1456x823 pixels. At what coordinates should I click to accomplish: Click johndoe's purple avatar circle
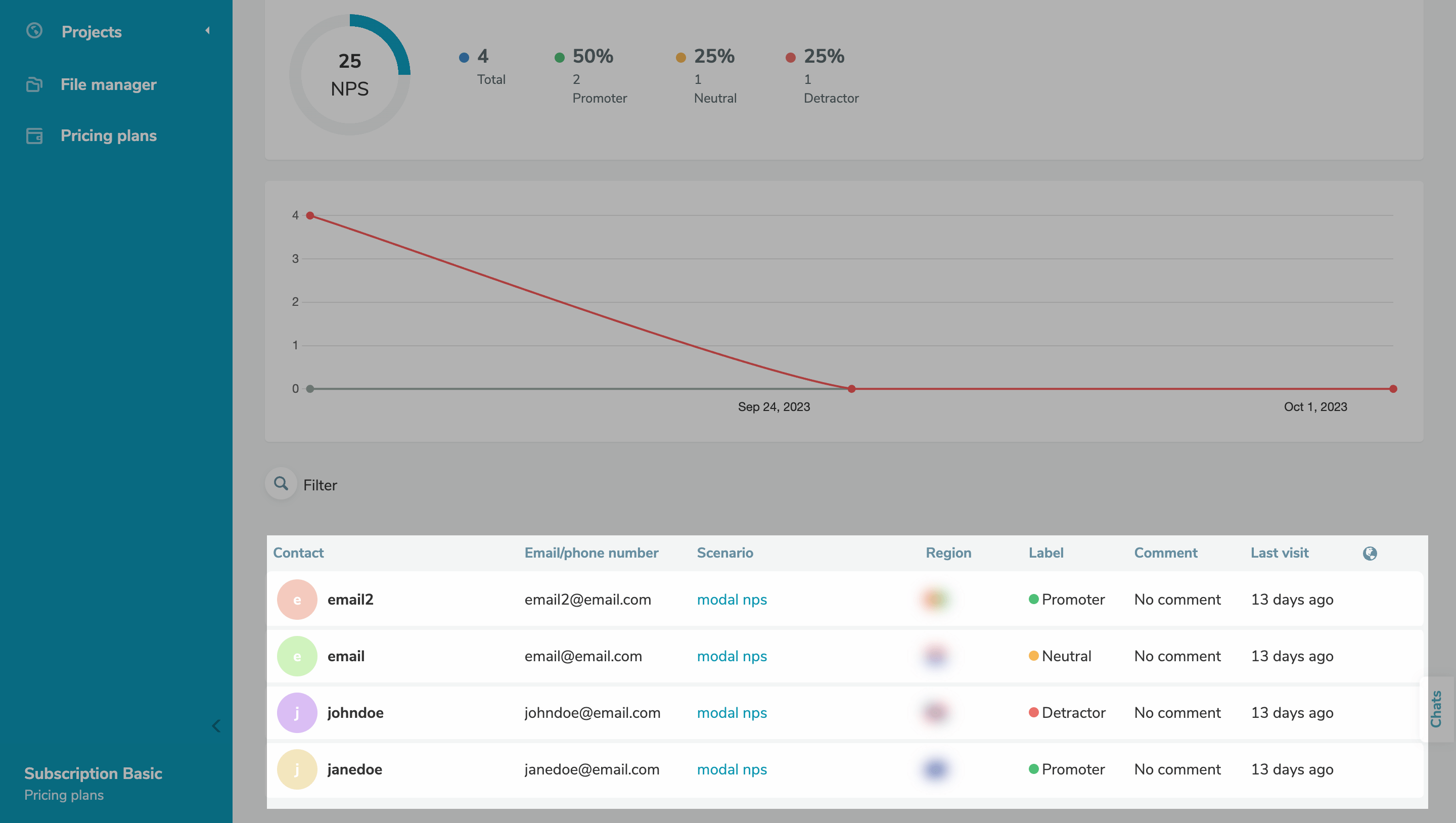coord(297,713)
